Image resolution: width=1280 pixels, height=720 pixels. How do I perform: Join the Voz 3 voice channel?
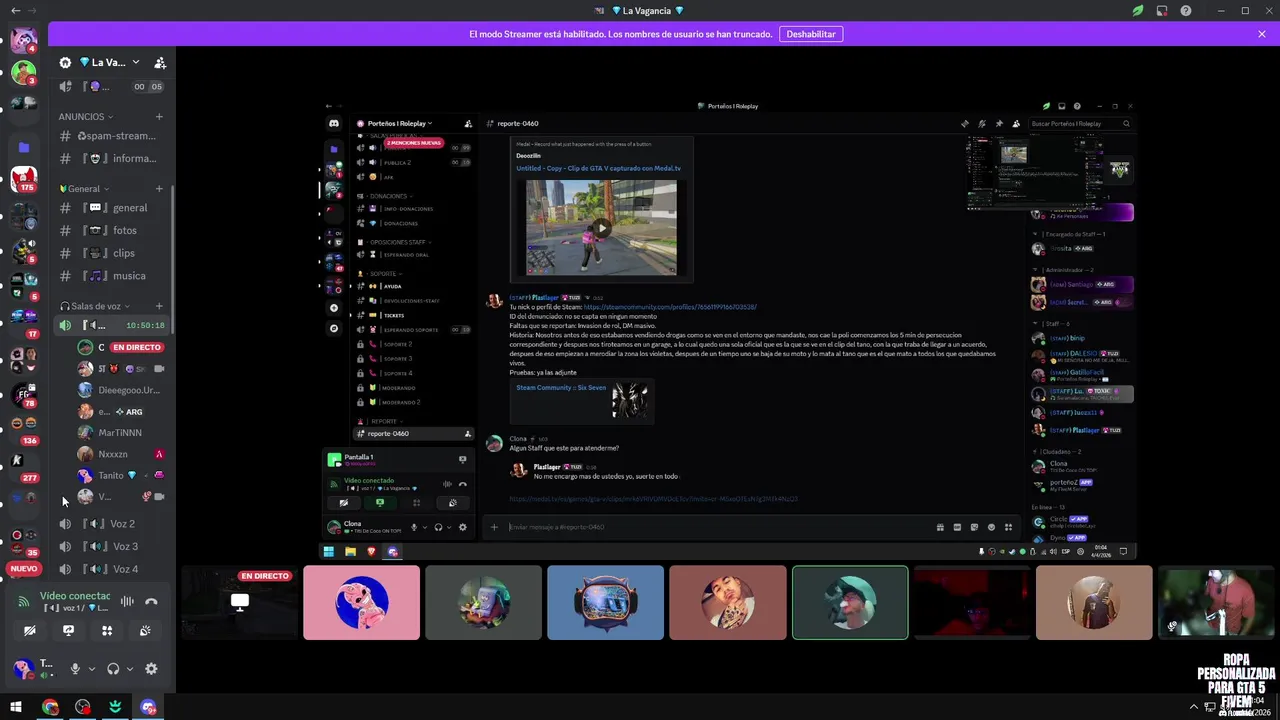[x=110, y=547]
